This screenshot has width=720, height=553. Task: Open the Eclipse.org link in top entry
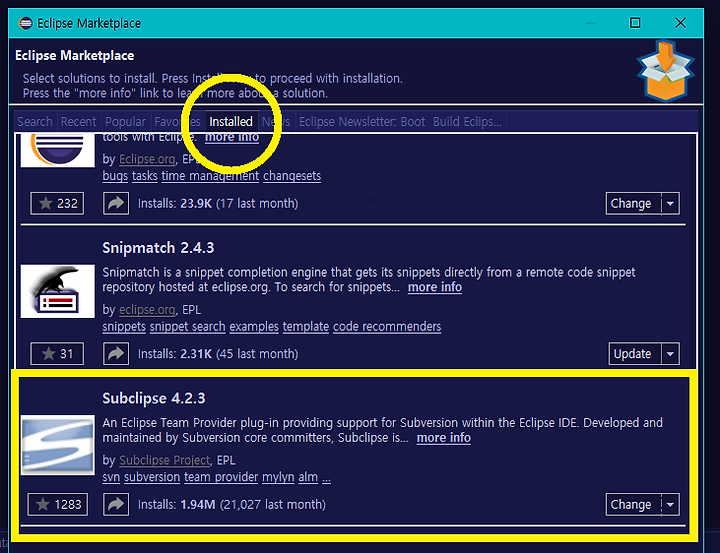click(x=147, y=159)
